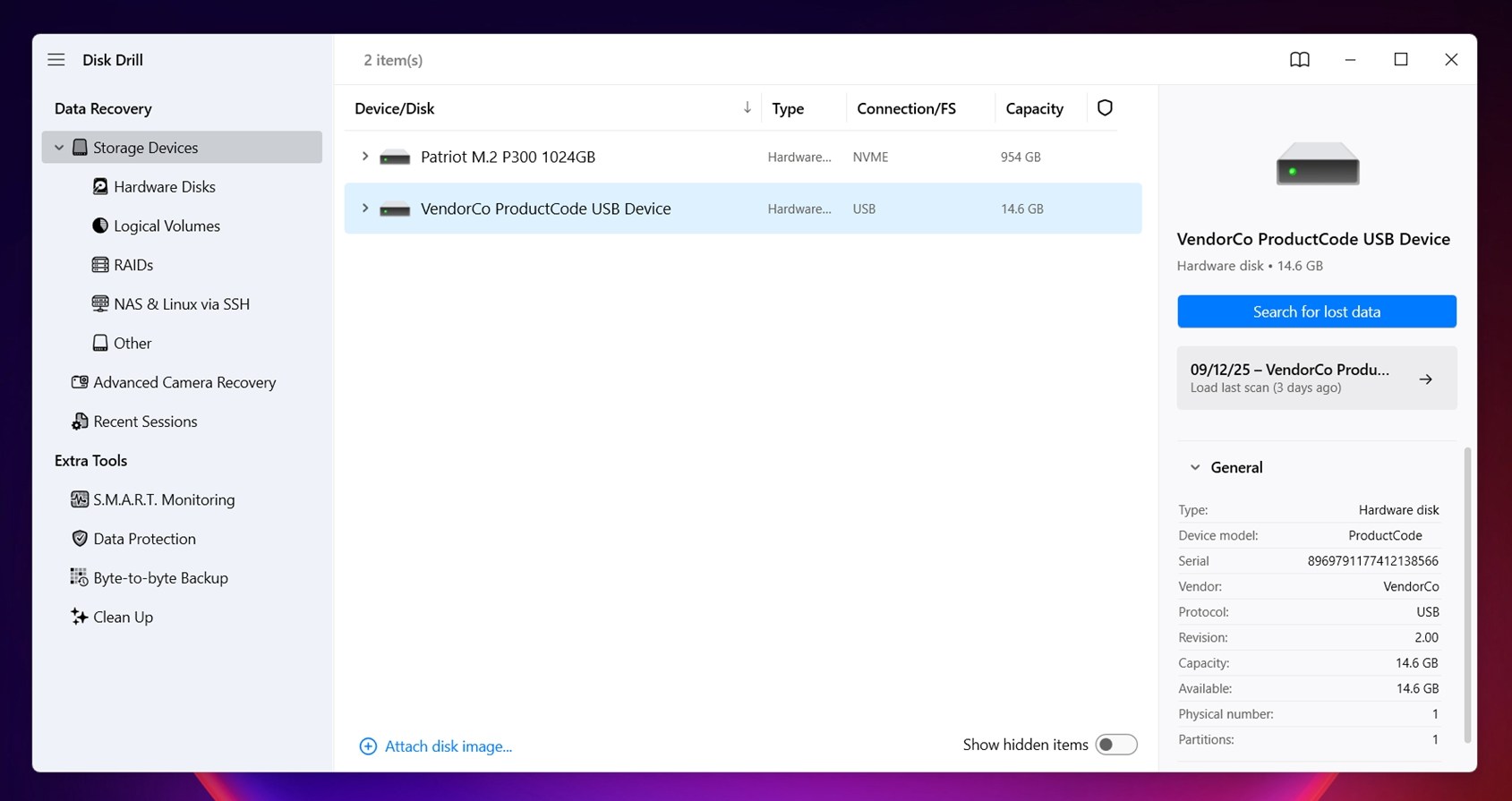
Task: Select Advanced Camera Recovery
Action: pos(184,382)
